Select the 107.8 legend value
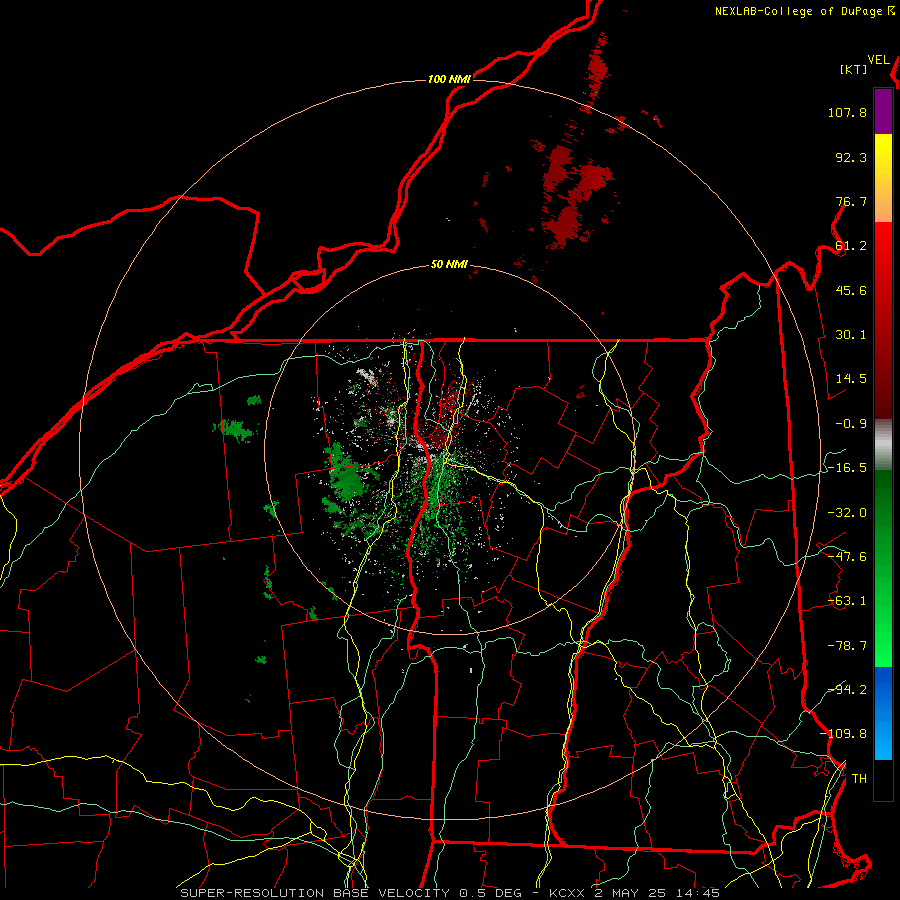Viewport: 900px width, 900px height. 847,112
